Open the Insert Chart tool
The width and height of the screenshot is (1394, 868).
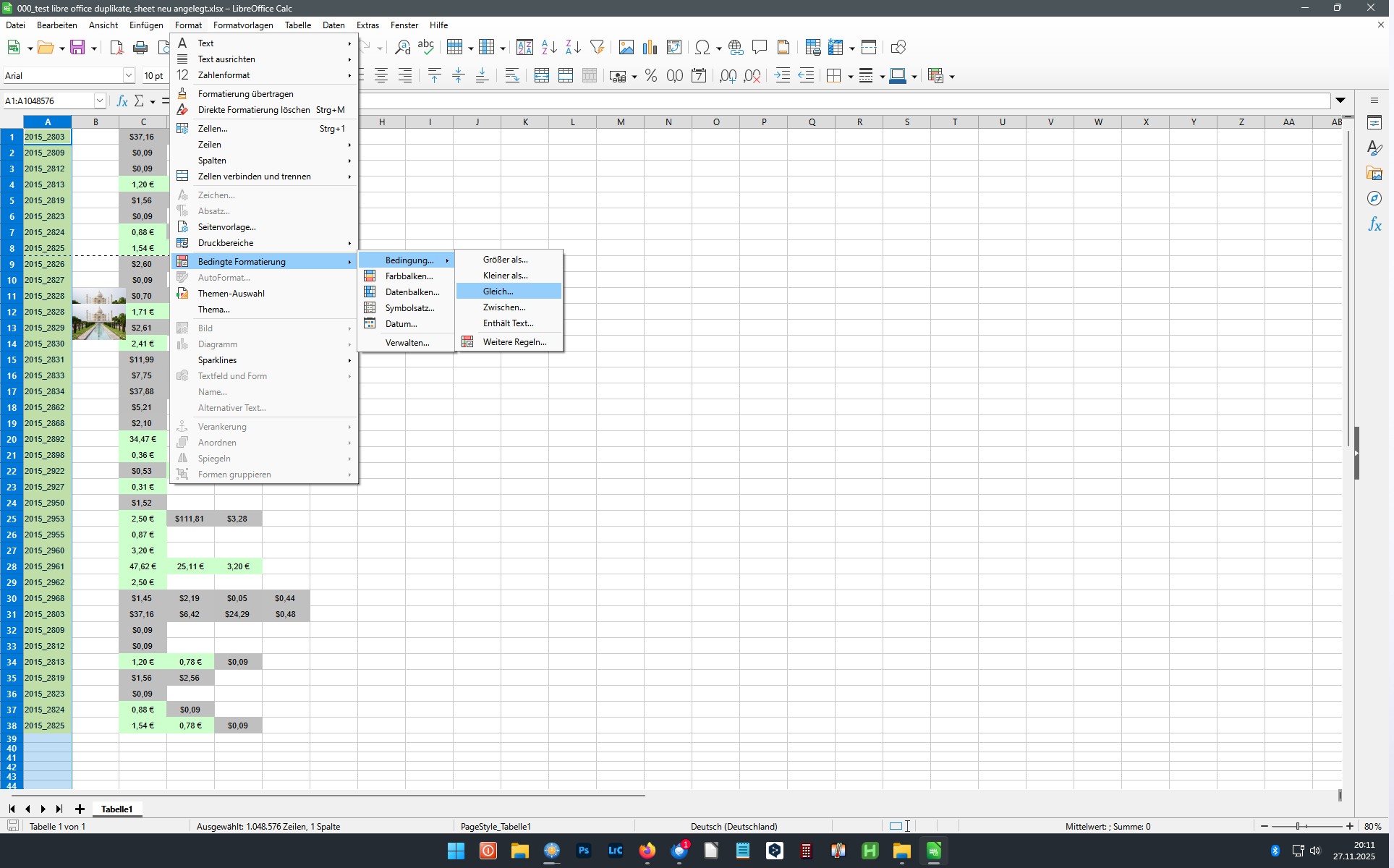(649, 47)
